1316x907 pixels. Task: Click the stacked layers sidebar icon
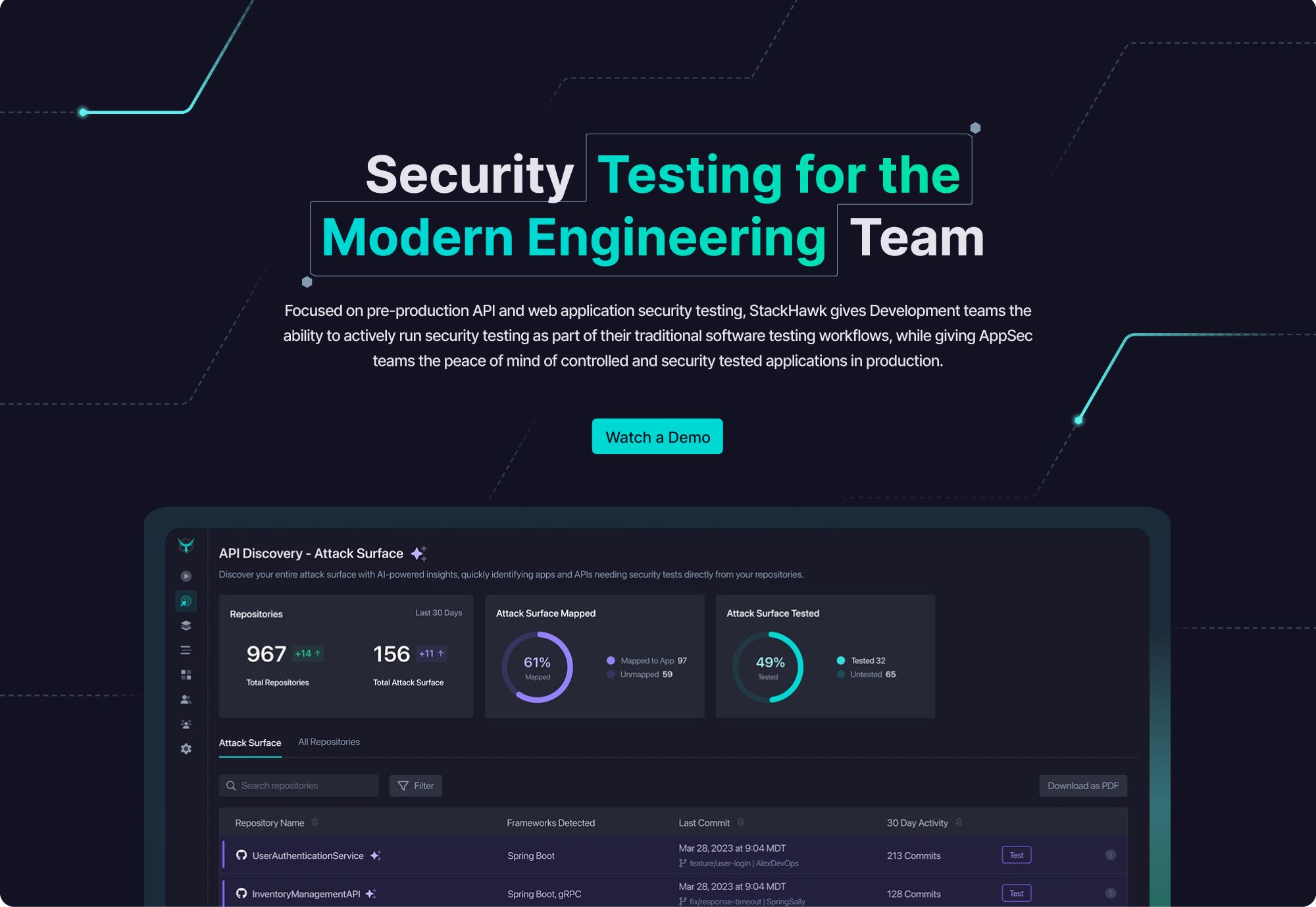[186, 625]
